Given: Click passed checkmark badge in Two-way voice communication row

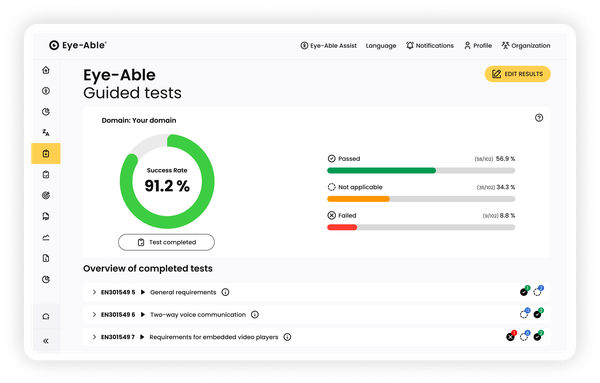Looking at the screenshot, I should click(x=538, y=313).
